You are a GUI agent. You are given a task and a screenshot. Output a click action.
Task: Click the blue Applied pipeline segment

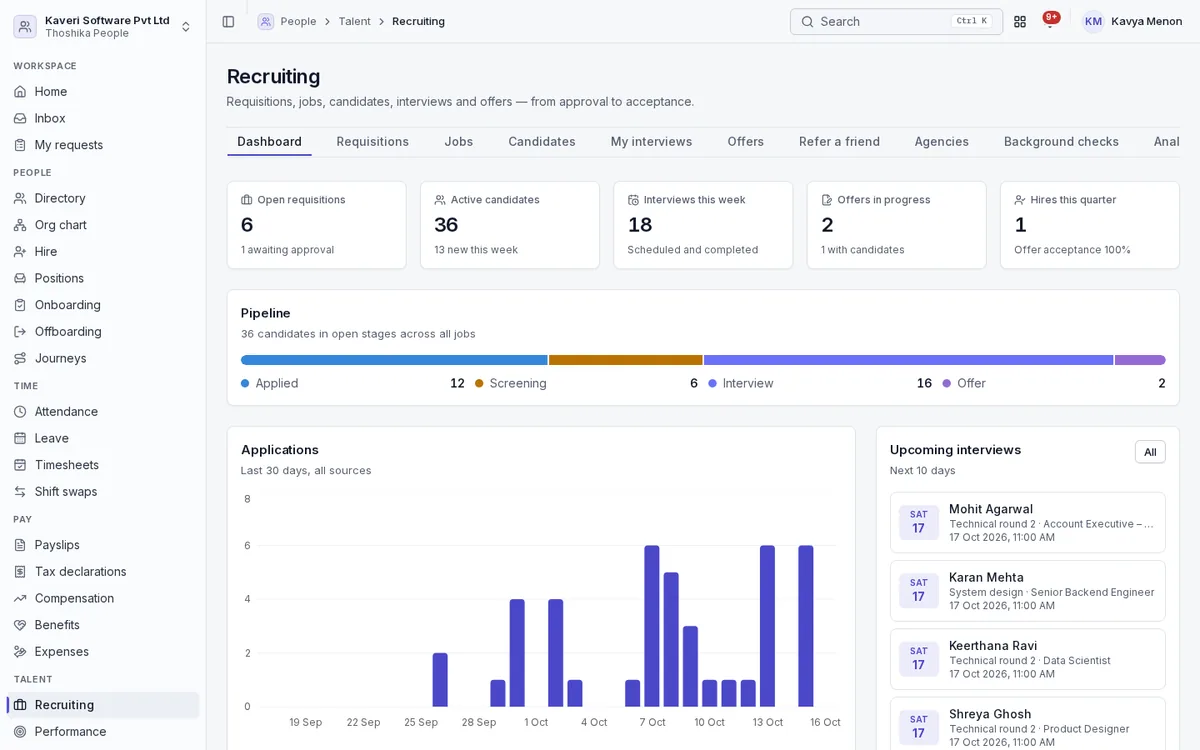pyautogui.click(x=394, y=360)
